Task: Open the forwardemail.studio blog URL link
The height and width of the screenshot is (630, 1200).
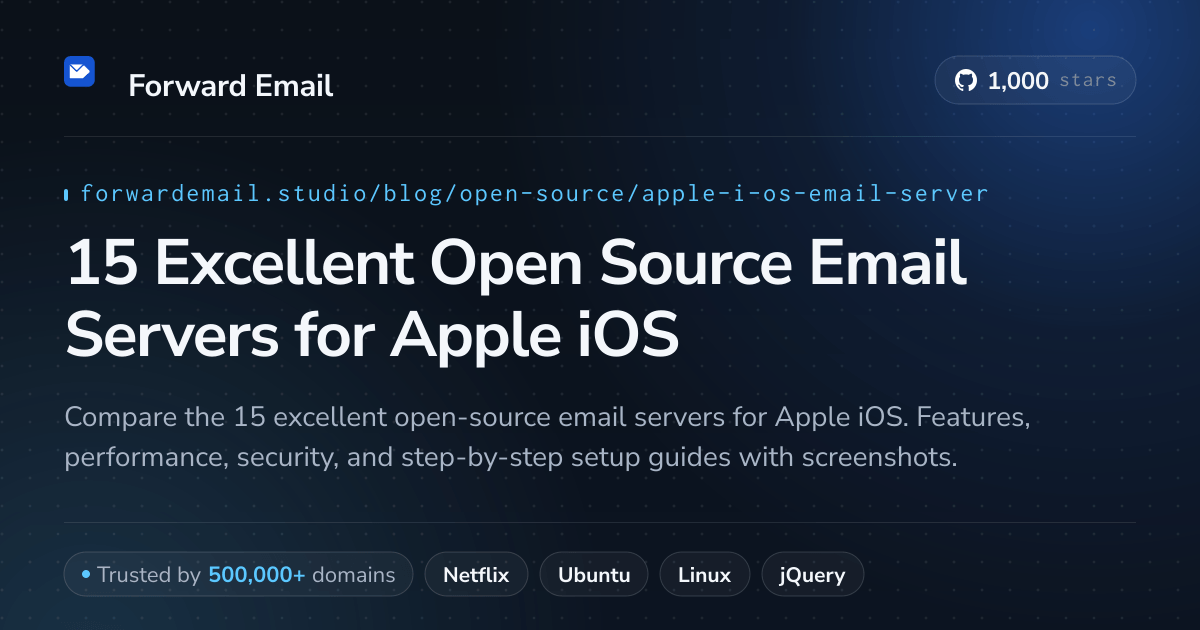Action: [x=534, y=193]
